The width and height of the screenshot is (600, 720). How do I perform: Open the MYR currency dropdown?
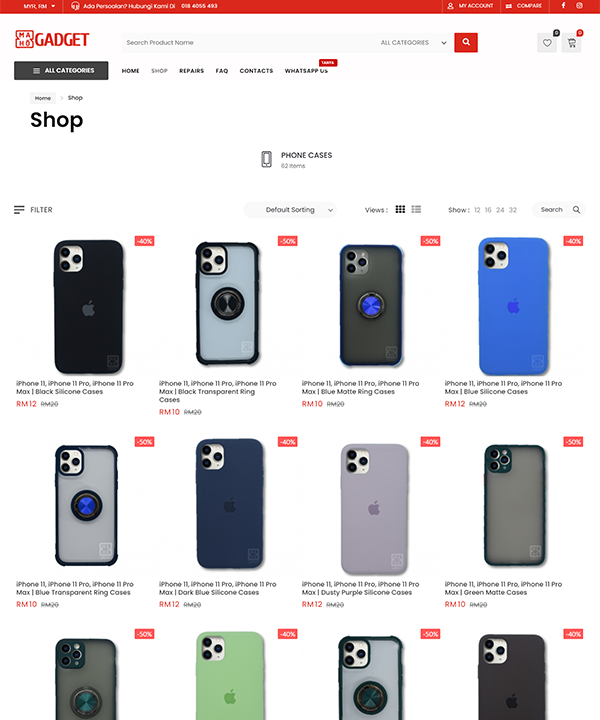(x=39, y=6)
